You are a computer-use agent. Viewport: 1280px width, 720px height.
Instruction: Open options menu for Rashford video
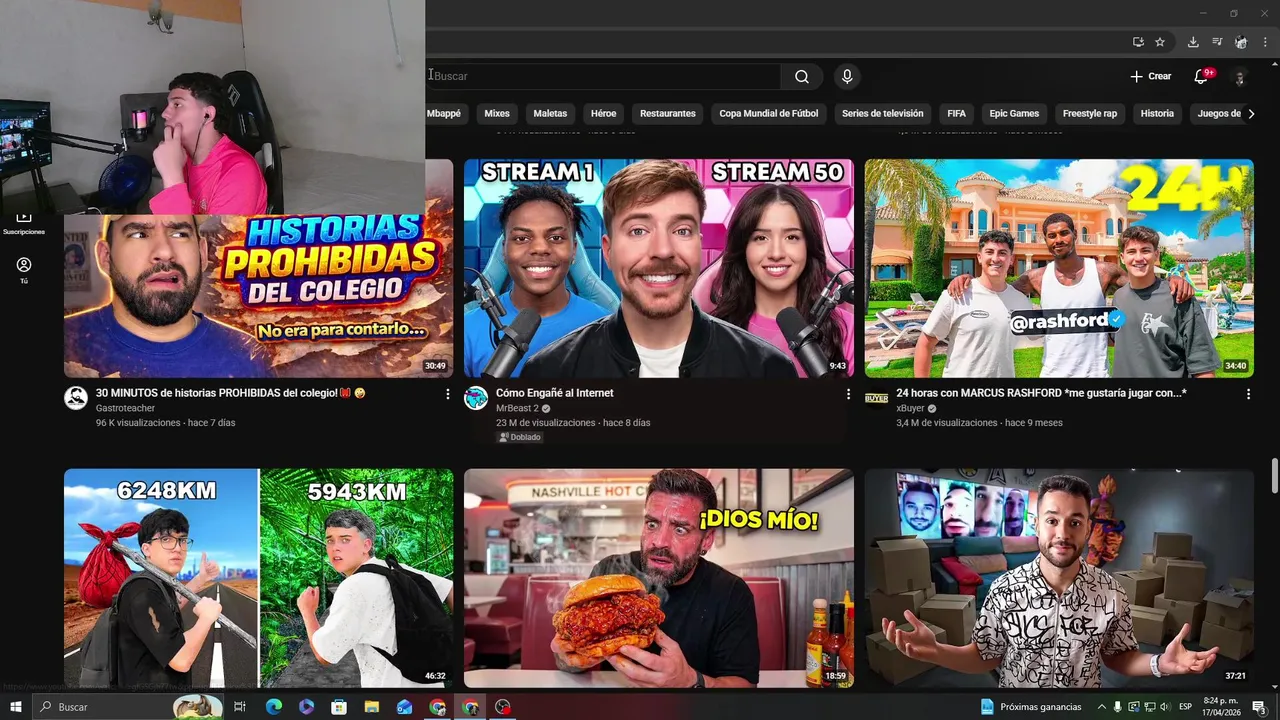tap(1248, 395)
